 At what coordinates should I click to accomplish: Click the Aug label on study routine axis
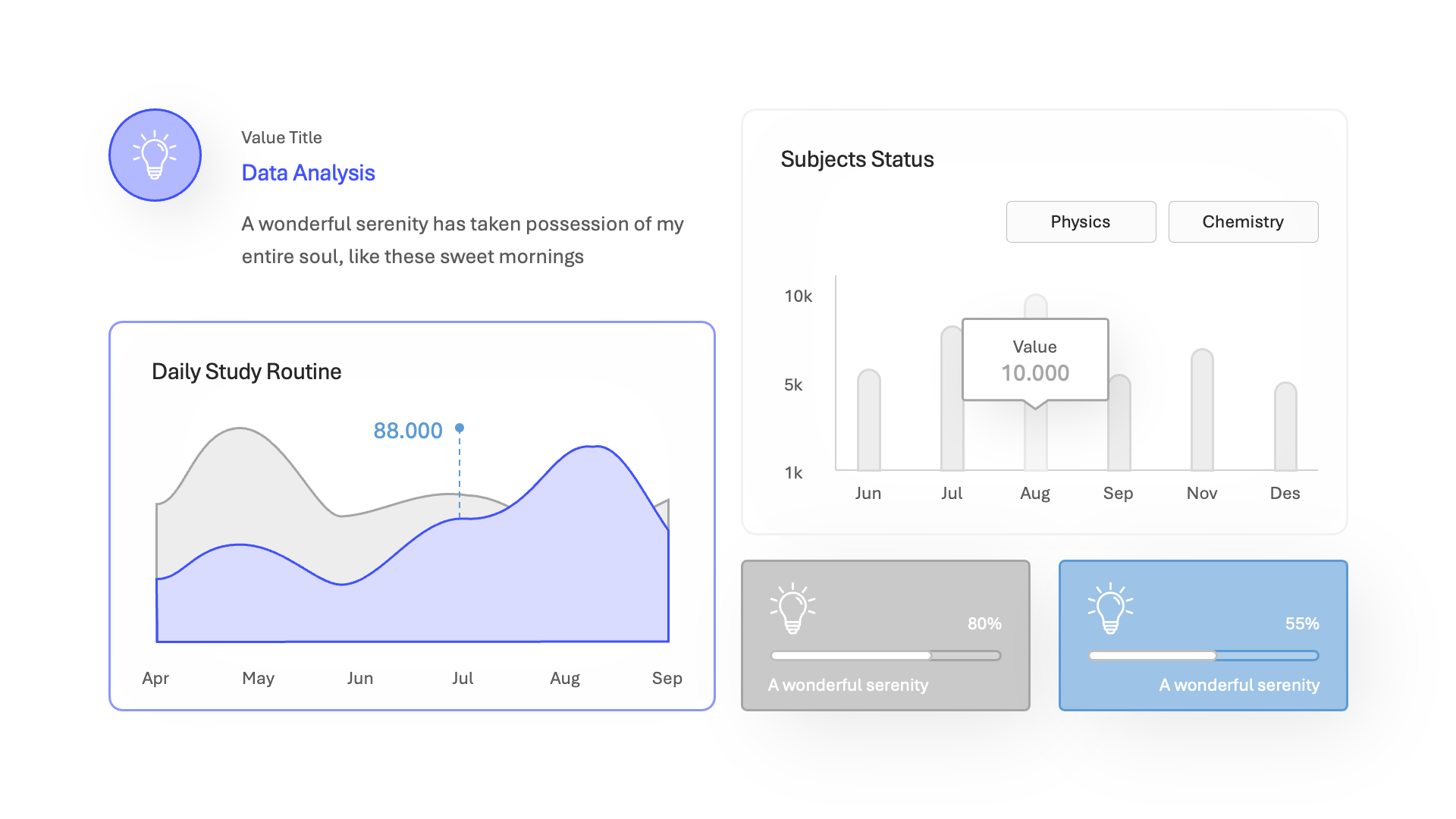(x=565, y=678)
